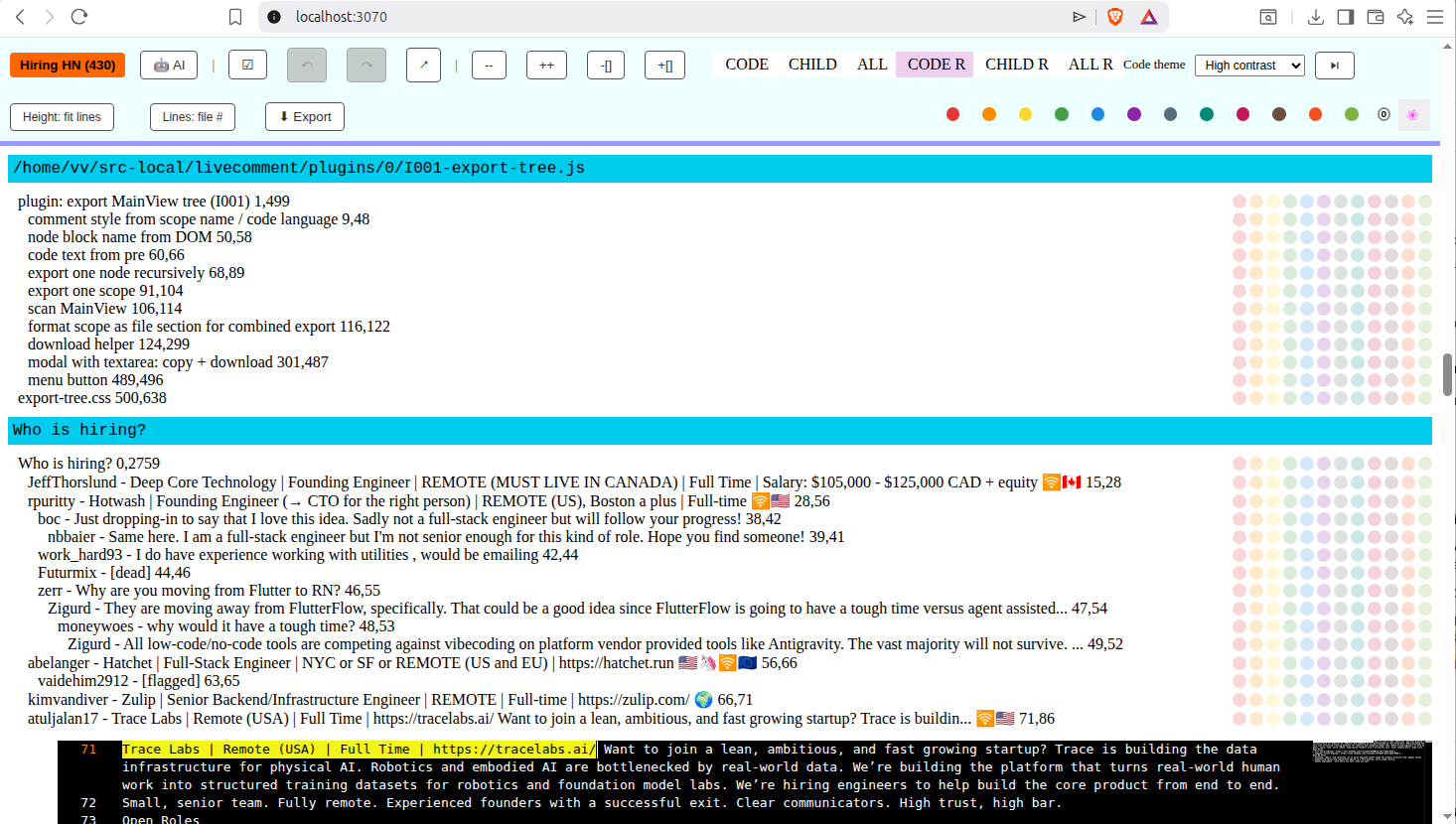Image resolution: width=1456 pixels, height=824 pixels.
Task: Click the -[] toolbar button
Action: click(x=607, y=66)
